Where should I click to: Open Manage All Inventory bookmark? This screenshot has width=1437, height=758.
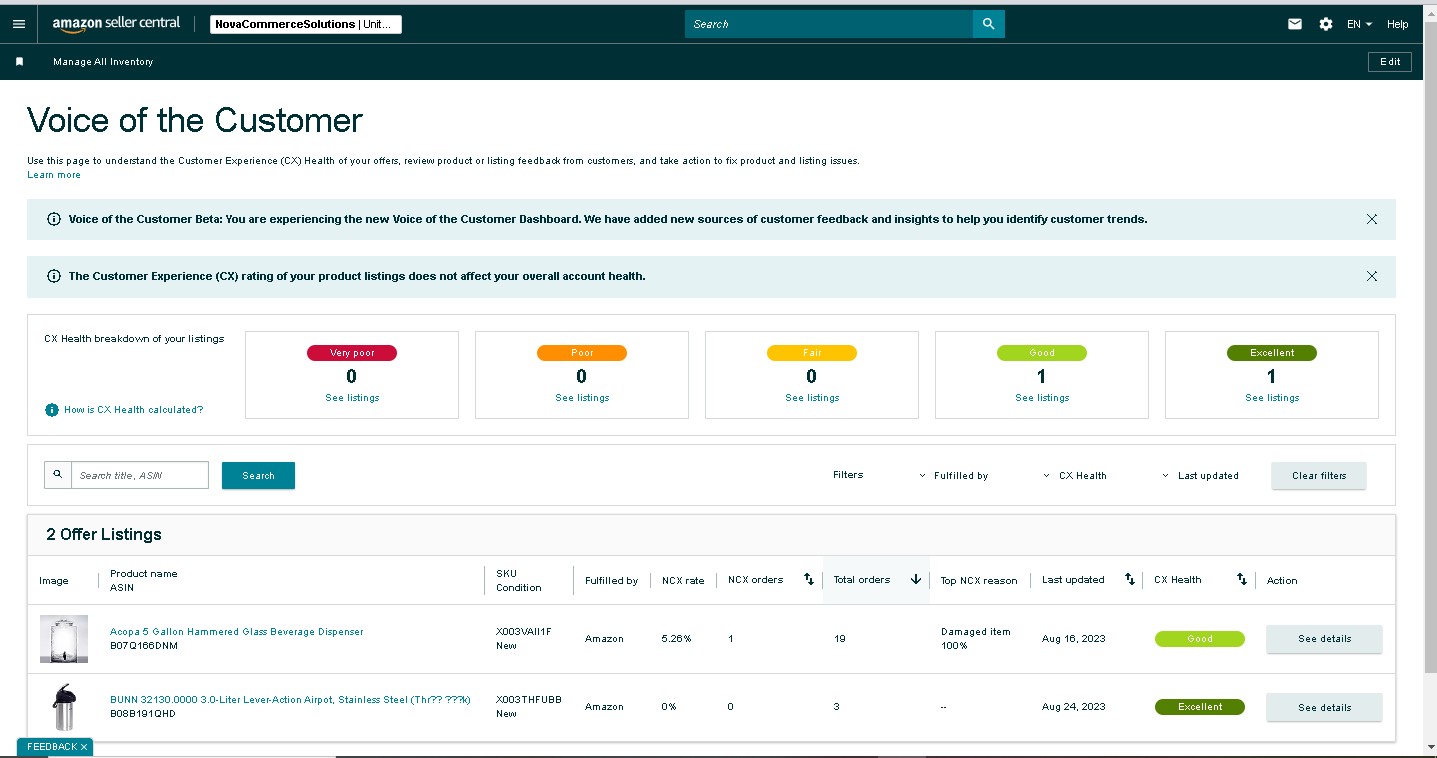tap(103, 62)
